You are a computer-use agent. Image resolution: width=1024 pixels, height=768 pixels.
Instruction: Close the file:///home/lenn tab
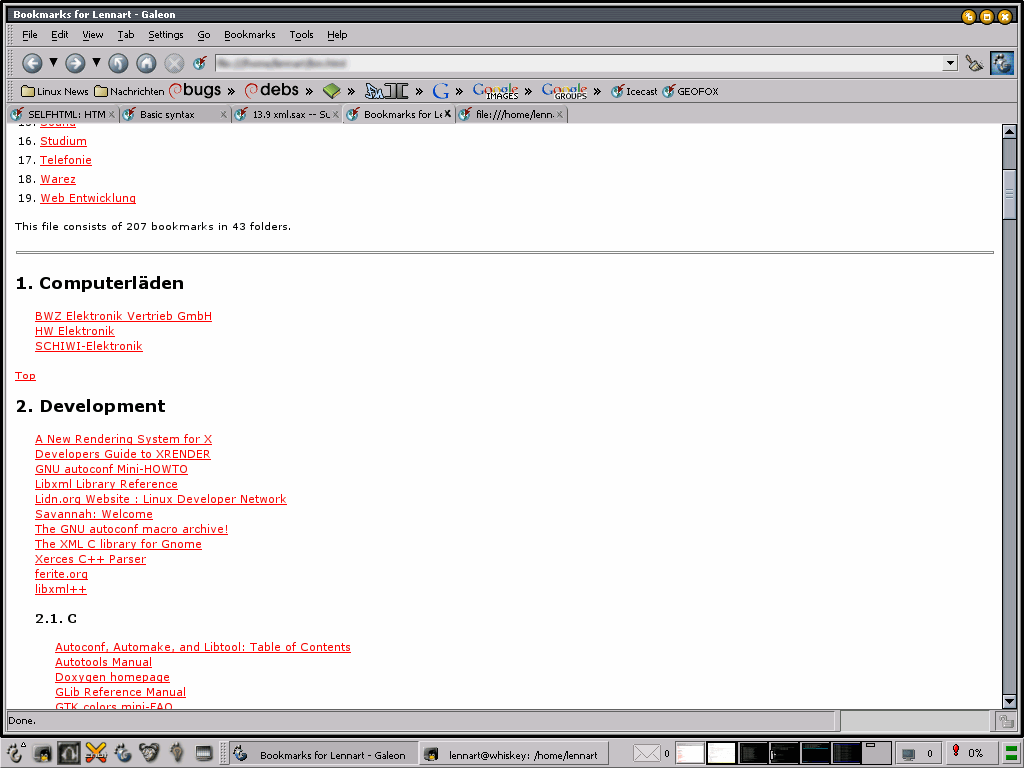[560, 114]
